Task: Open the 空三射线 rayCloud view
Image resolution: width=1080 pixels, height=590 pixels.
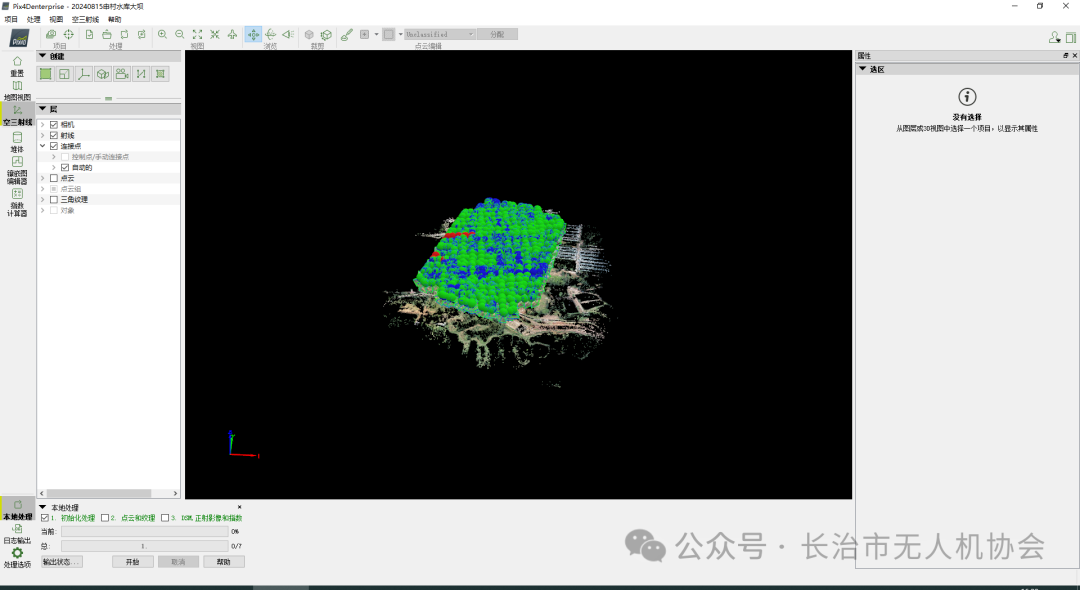Action: click(x=17, y=115)
